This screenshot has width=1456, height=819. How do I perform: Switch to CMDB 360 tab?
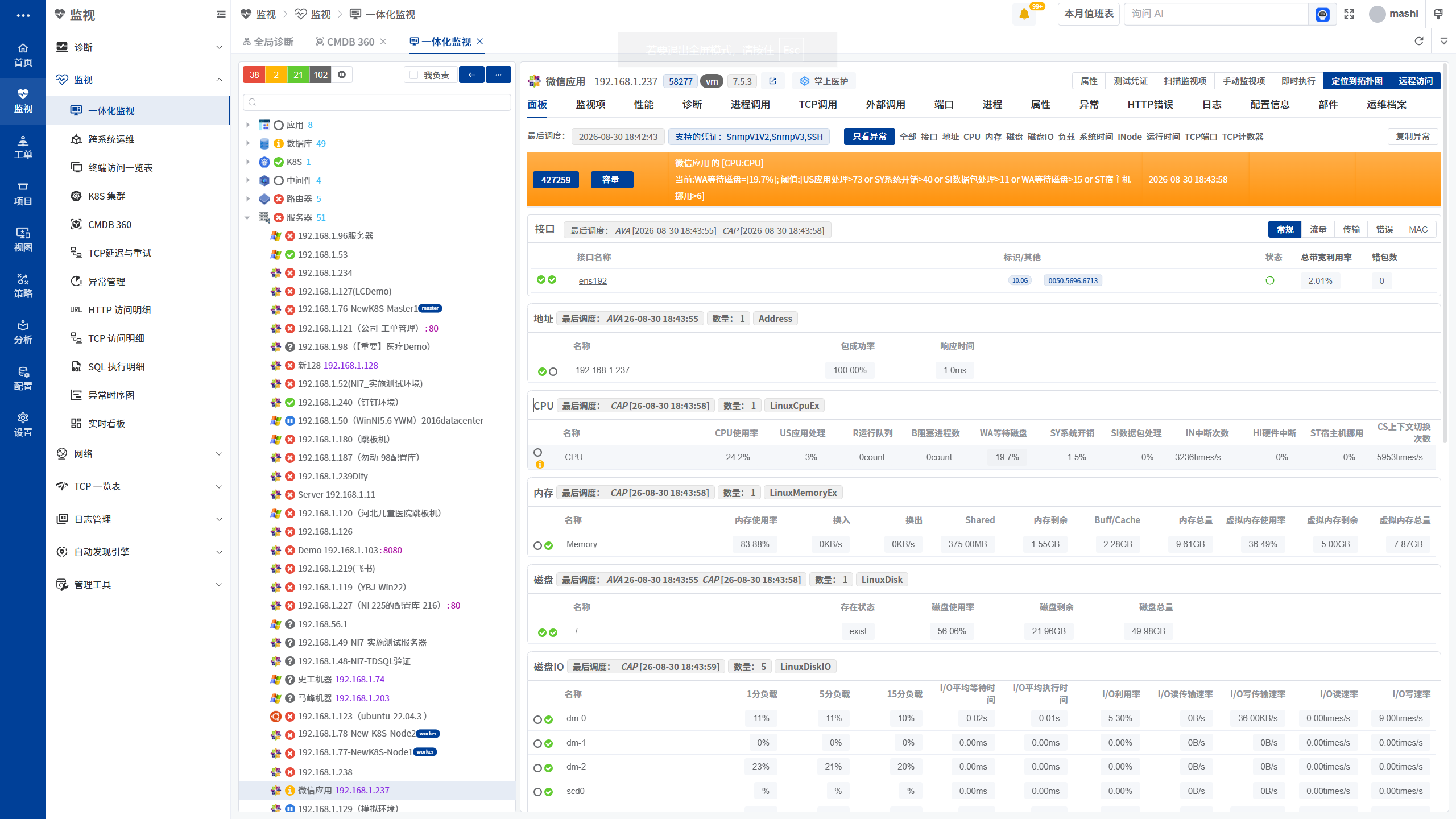tap(345, 42)
